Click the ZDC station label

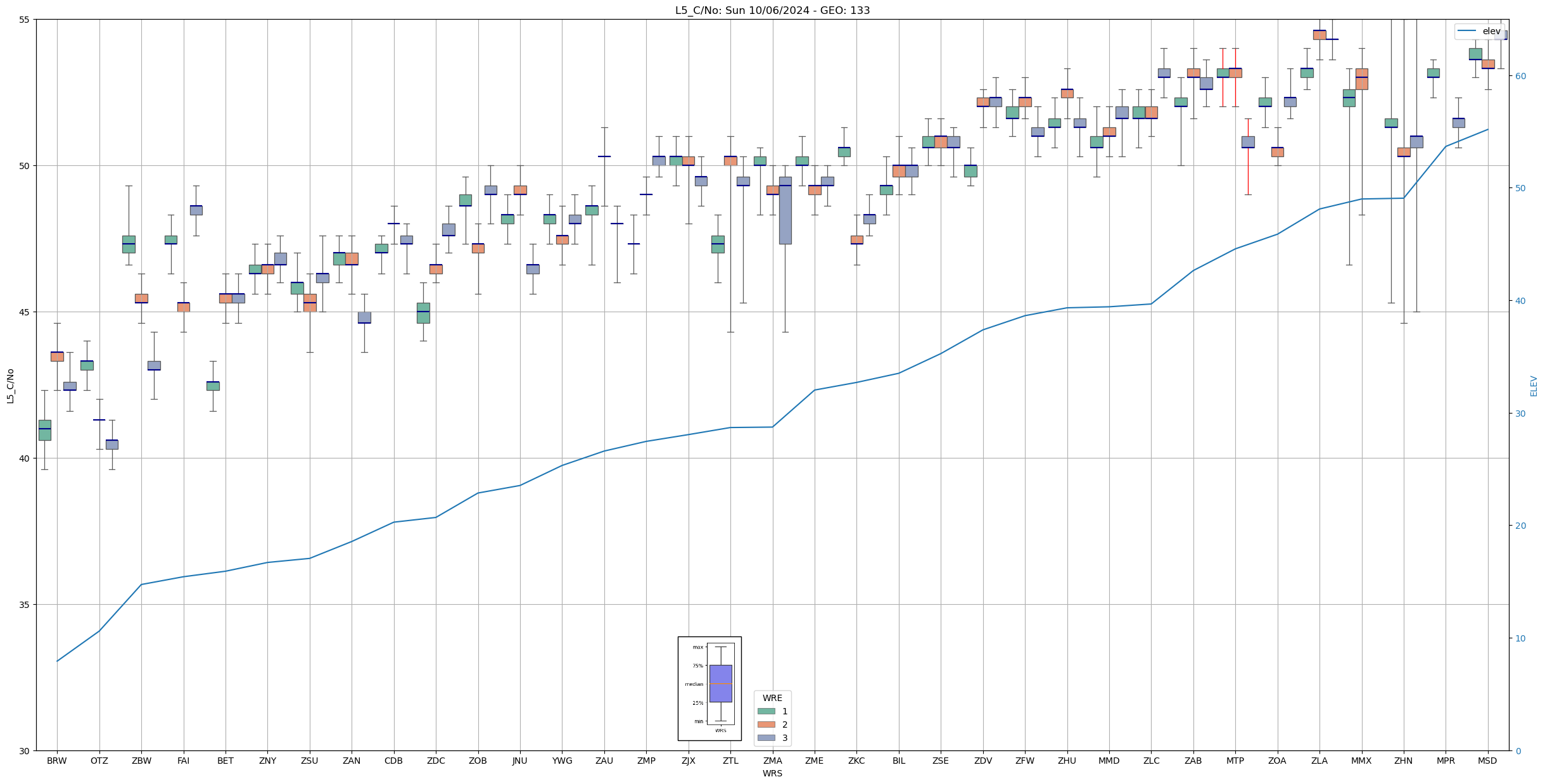pos(436,761)
